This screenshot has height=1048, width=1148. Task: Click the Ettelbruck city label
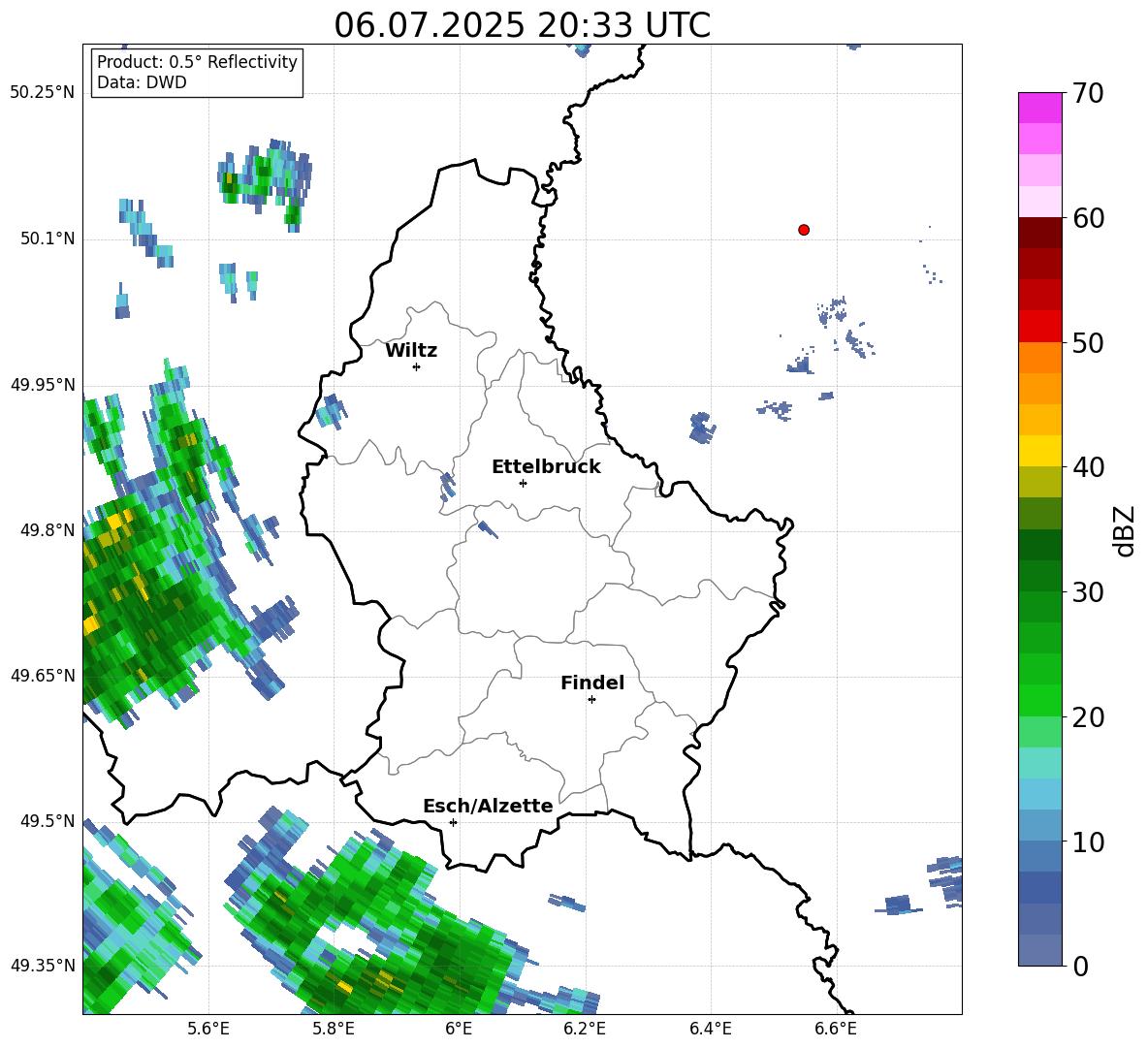coord(546,467)
